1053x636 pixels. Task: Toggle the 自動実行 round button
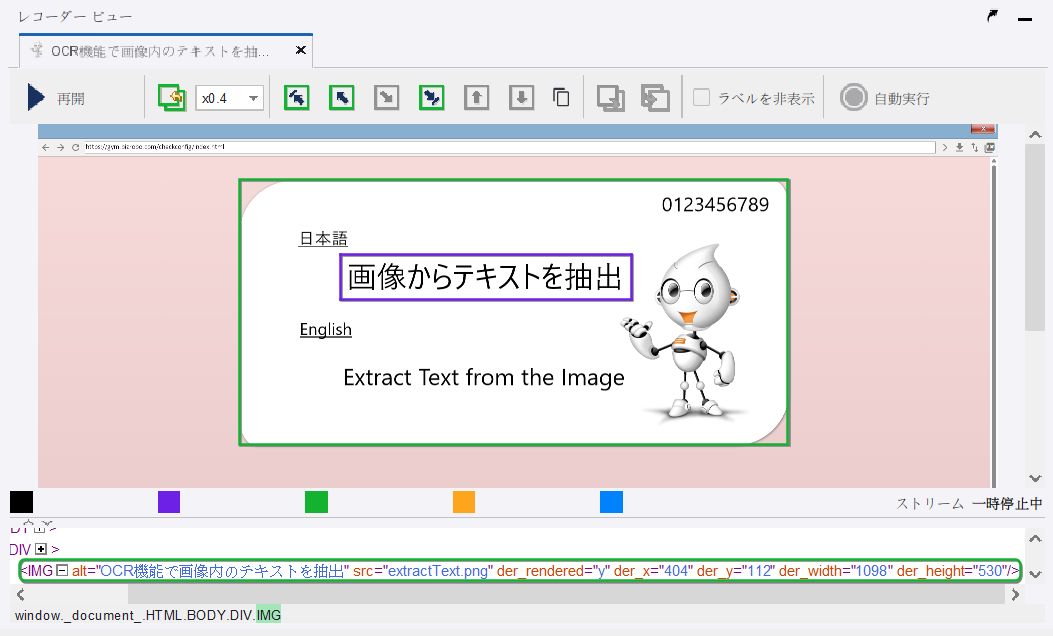point(854,97)
